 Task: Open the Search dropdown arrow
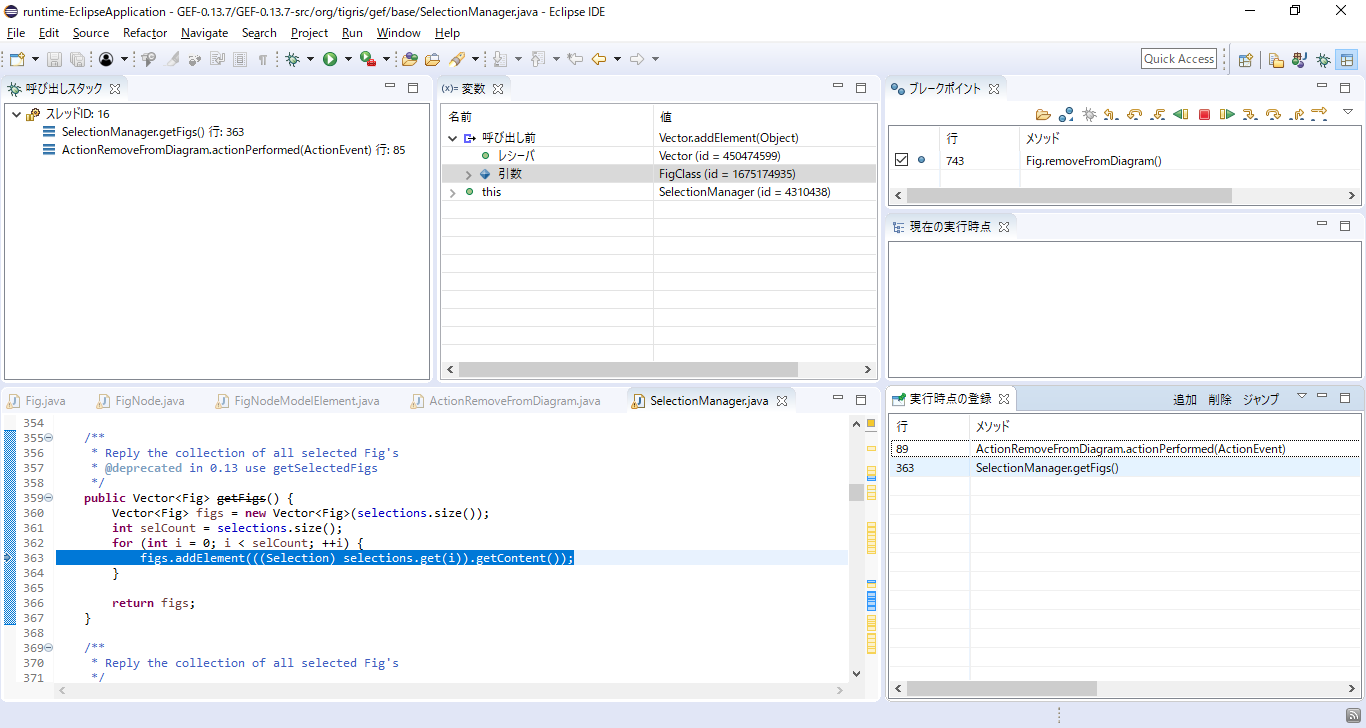476,59
